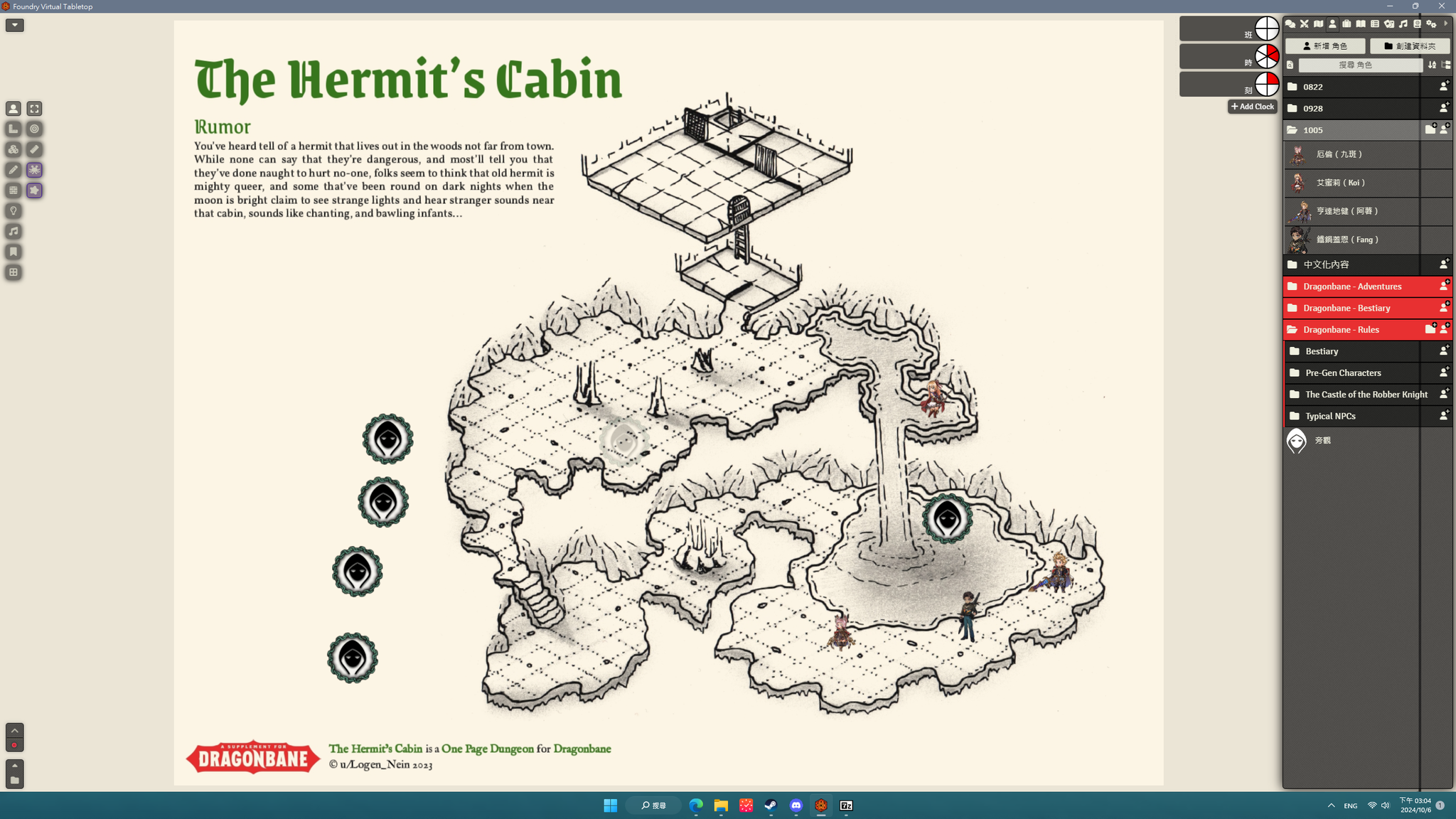The image size is (1456, 819).
Task: Open Game Settings gears icon
Action: coord(1431,24)
